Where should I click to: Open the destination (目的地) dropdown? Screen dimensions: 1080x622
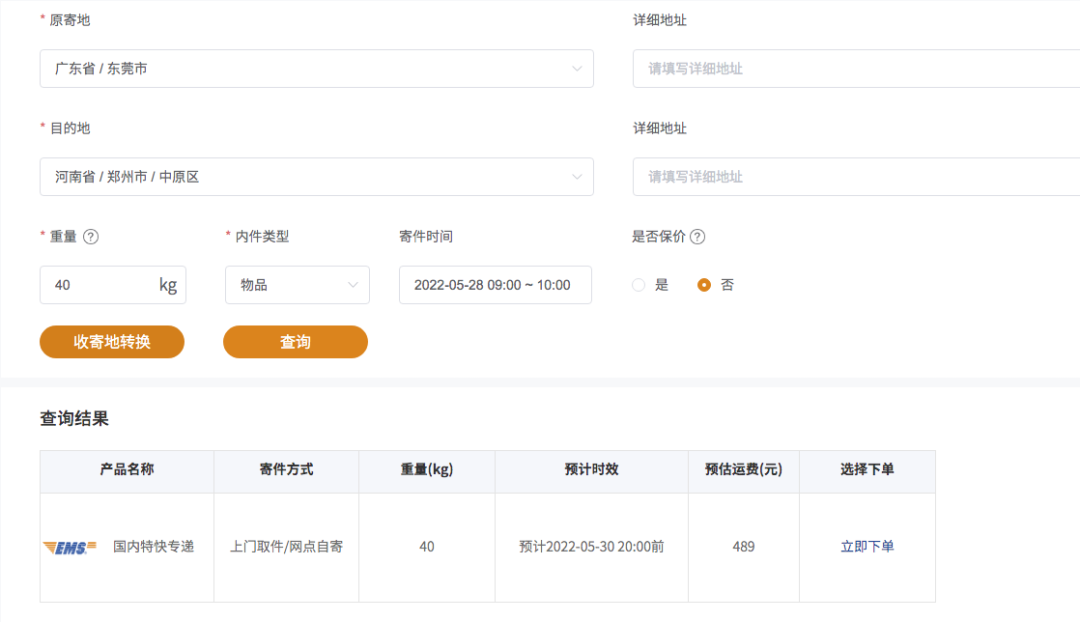316,176
